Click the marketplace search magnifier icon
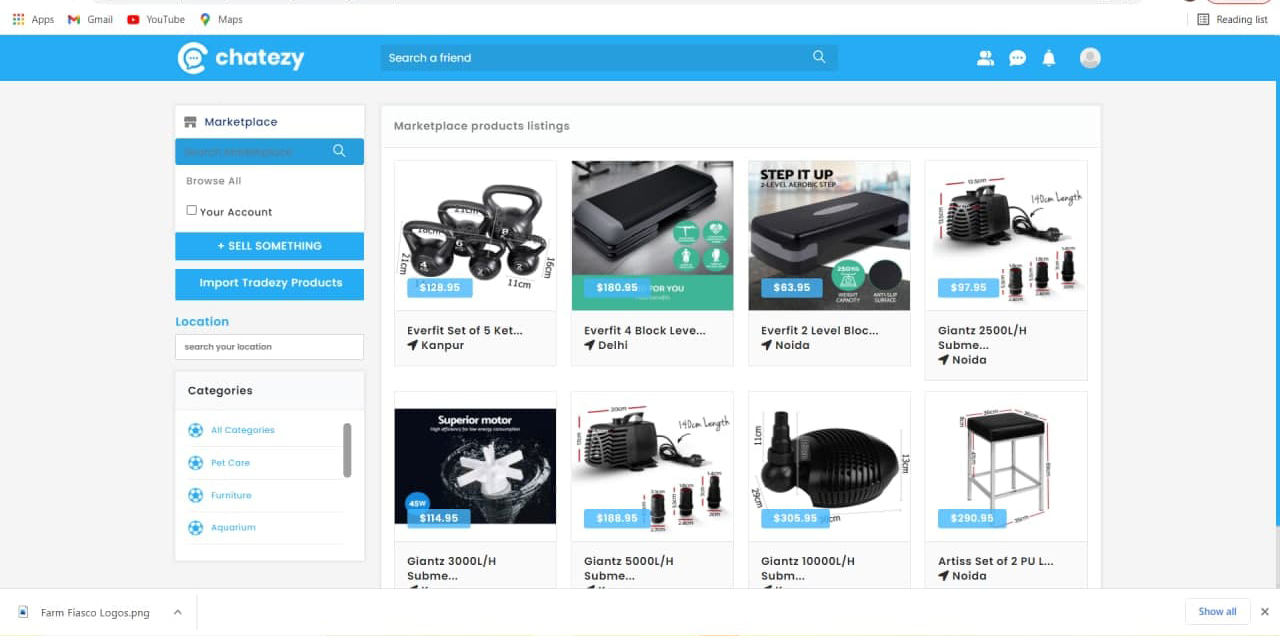The image size is (1280, 636). [339, 151]
